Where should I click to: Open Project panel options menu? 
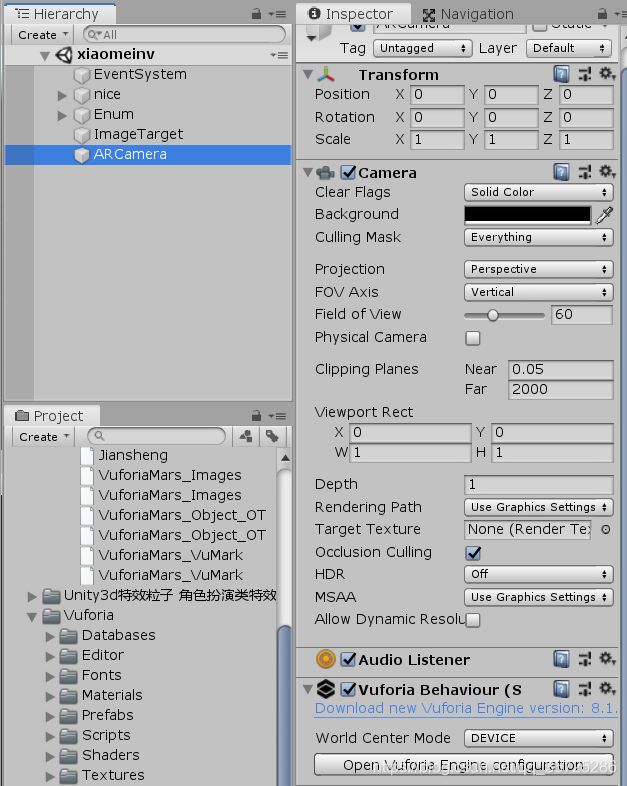click(277, 416)
